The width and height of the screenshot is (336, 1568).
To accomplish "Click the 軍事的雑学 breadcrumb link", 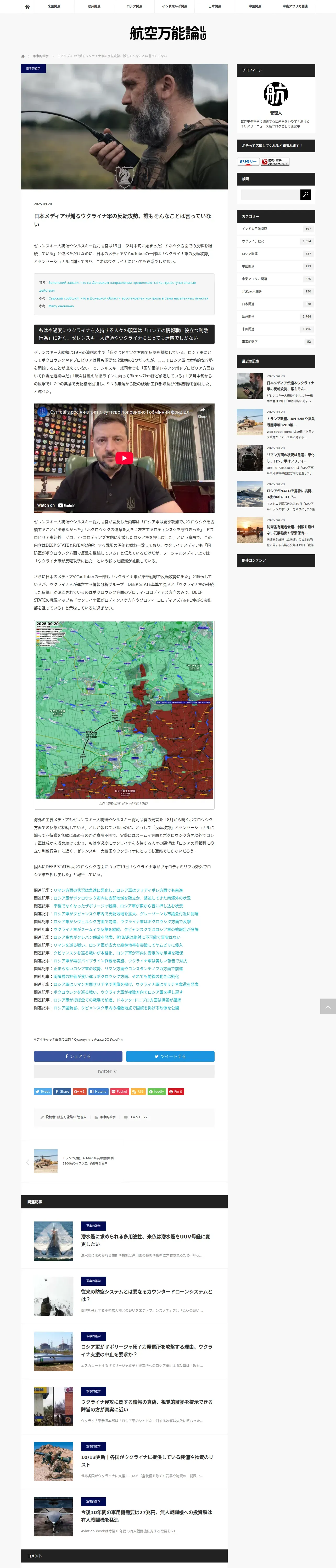I will tap(41, 56).
